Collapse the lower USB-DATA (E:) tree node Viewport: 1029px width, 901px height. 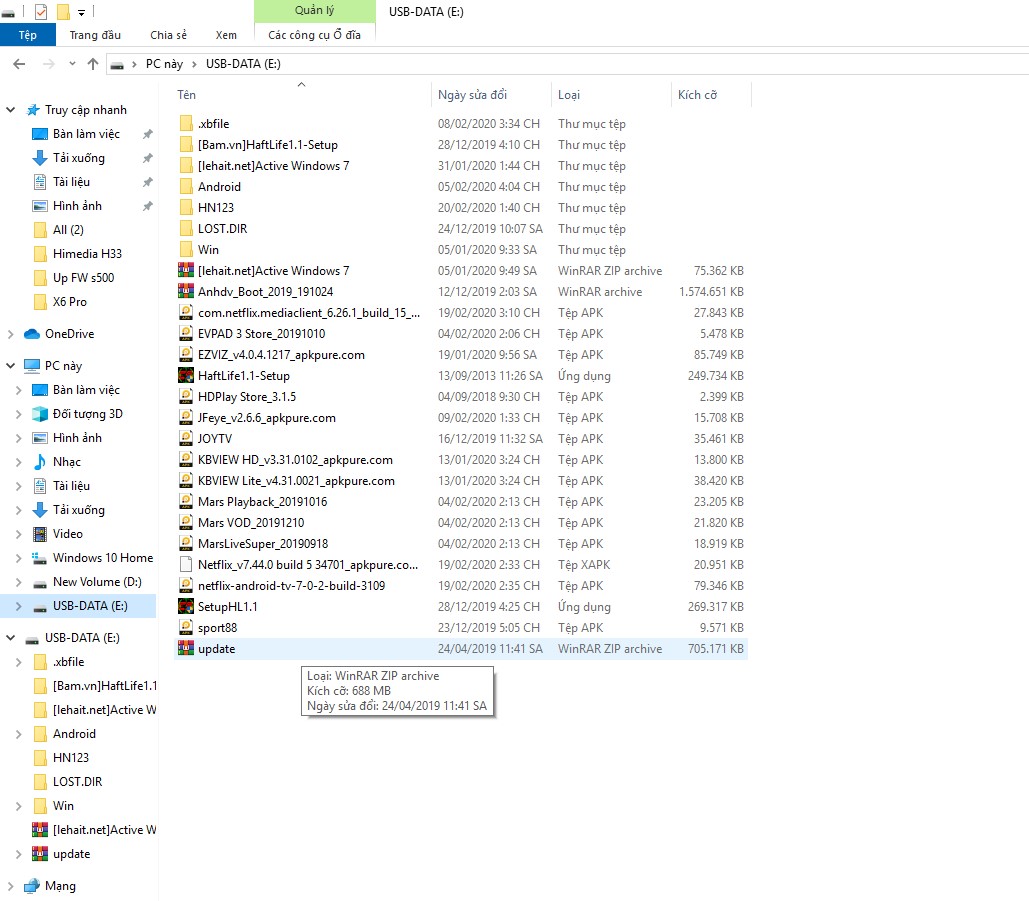(x=10, y=638)
